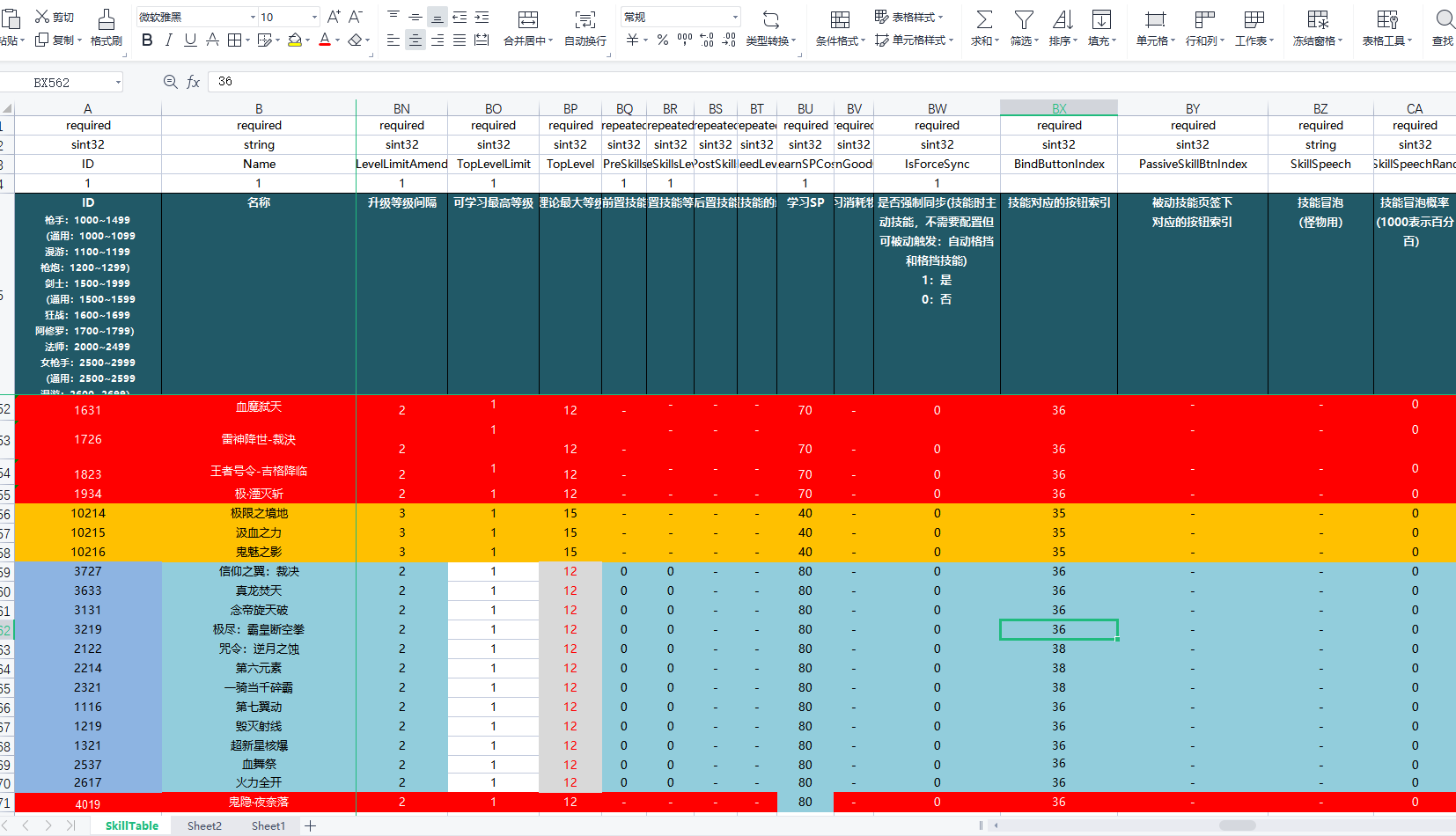Toggle 自动换行 wrap text
1456x836 pixels.
[585, 27]
